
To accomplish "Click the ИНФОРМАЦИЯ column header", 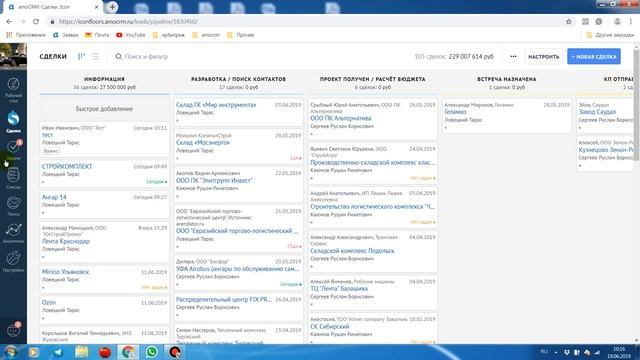I will [x=104, y=79].
